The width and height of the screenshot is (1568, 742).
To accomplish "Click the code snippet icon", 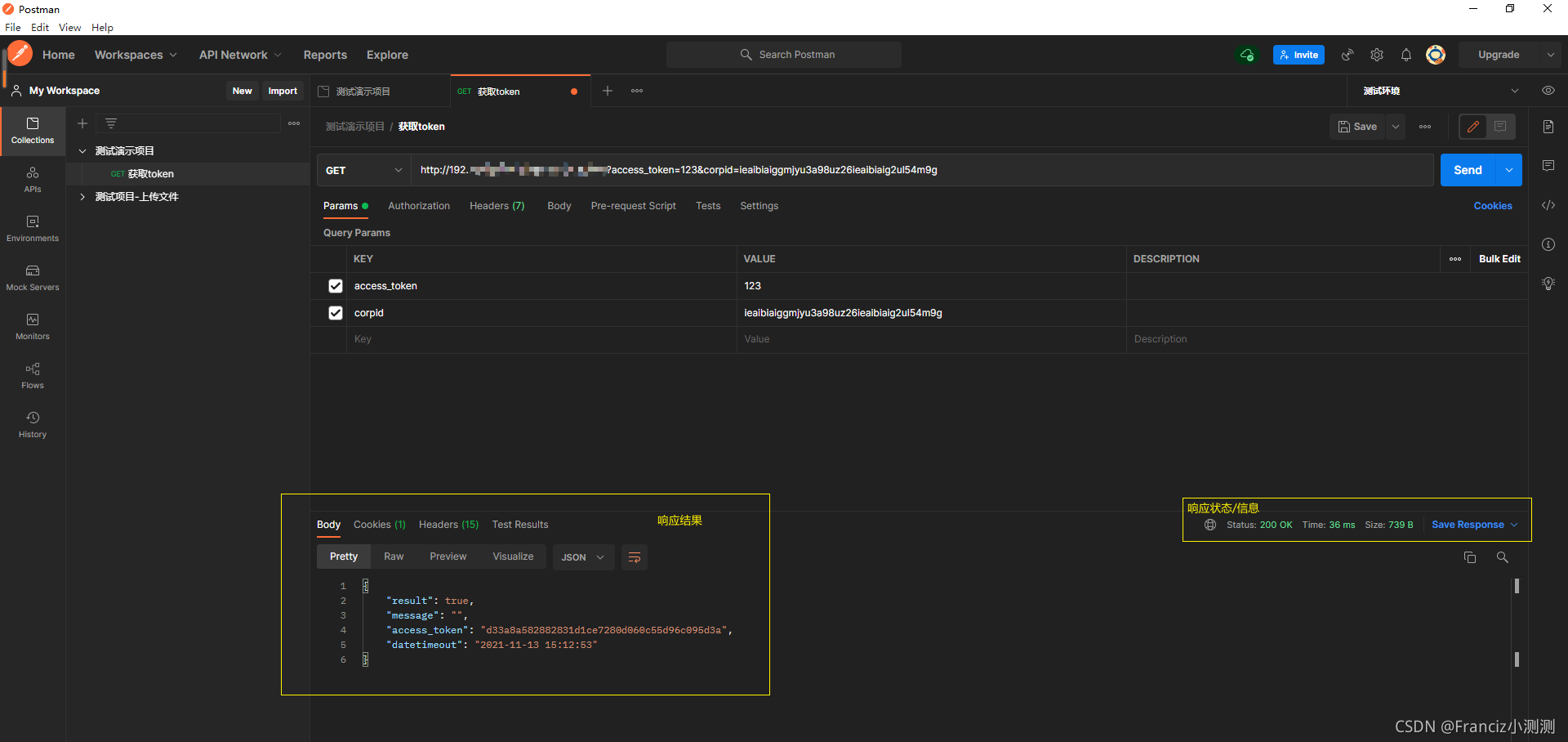I will pyautogui.click(x=1548, y=205).
